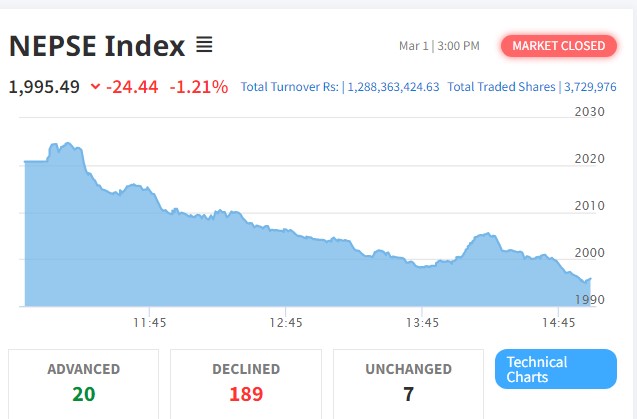Click the red down-arrow change indicator
Screen dimensions: 637x419
pos(95,87)
